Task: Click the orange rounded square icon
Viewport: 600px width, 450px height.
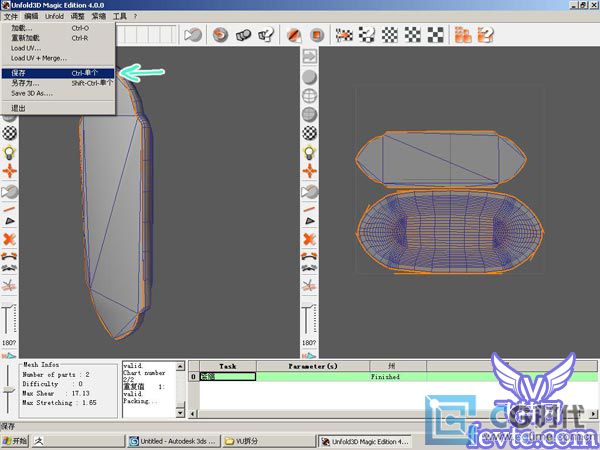Action: 316,35
